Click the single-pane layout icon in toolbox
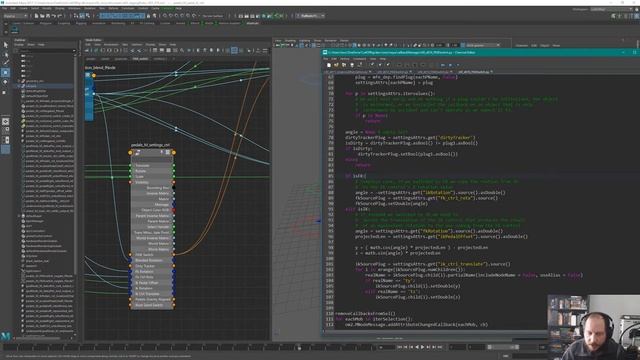 (x=6, y=121)
